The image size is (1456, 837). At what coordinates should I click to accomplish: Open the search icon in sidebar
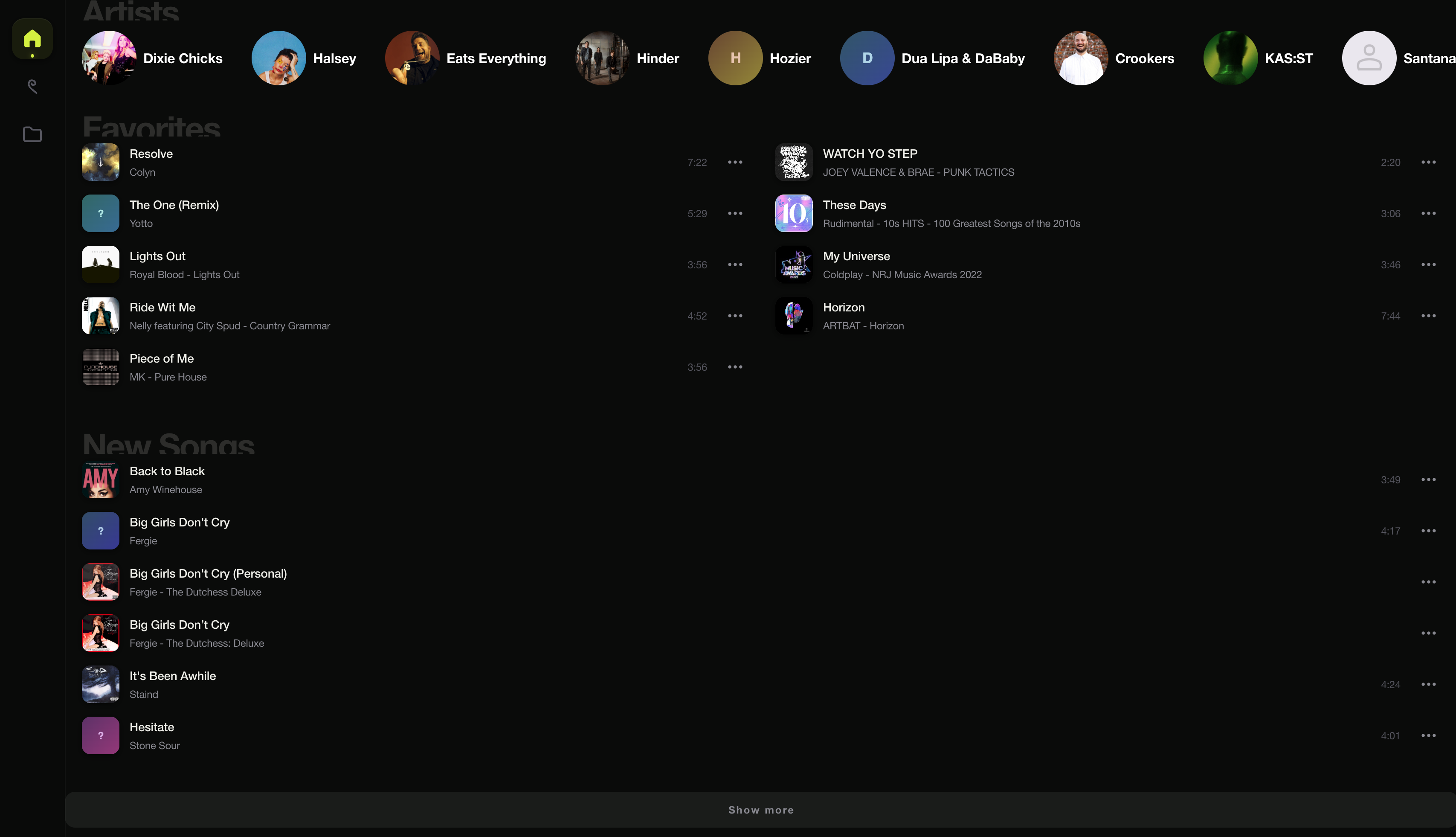(x=32, y=86)
